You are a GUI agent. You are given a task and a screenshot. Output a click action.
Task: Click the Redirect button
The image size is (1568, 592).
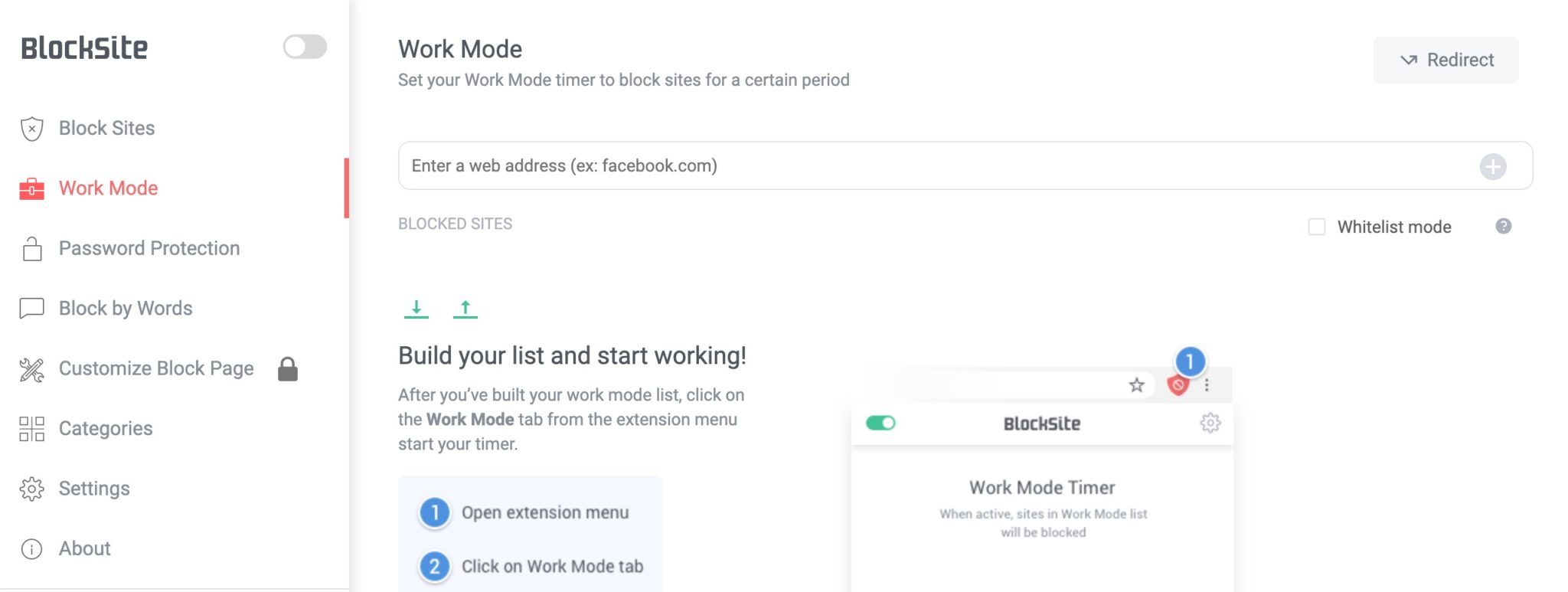coord(1445,59)
